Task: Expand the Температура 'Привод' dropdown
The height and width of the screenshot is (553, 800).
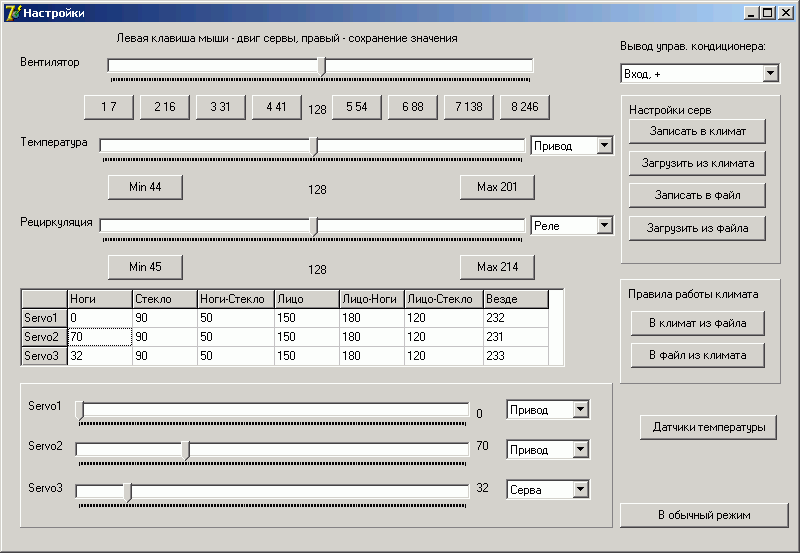Action: tap(603, 146)
